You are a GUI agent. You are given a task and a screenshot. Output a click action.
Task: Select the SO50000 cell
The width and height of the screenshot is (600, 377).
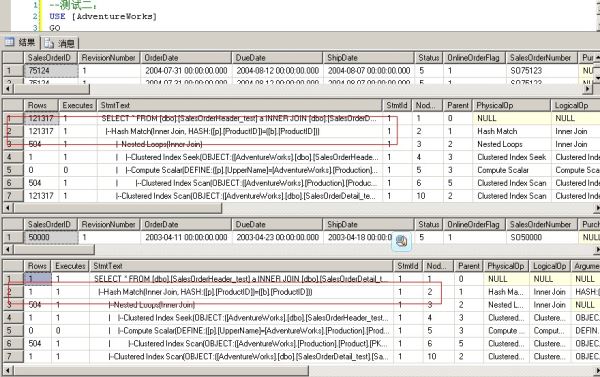point(541,237)
